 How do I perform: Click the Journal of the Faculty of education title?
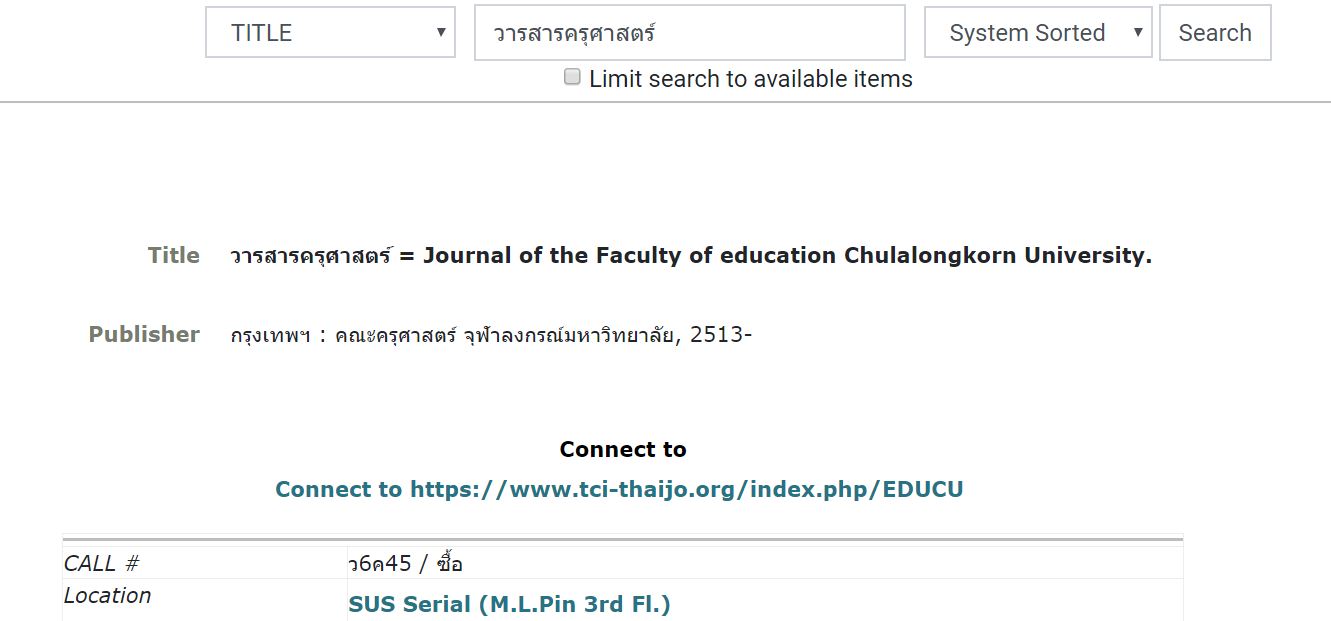(787, 255)
